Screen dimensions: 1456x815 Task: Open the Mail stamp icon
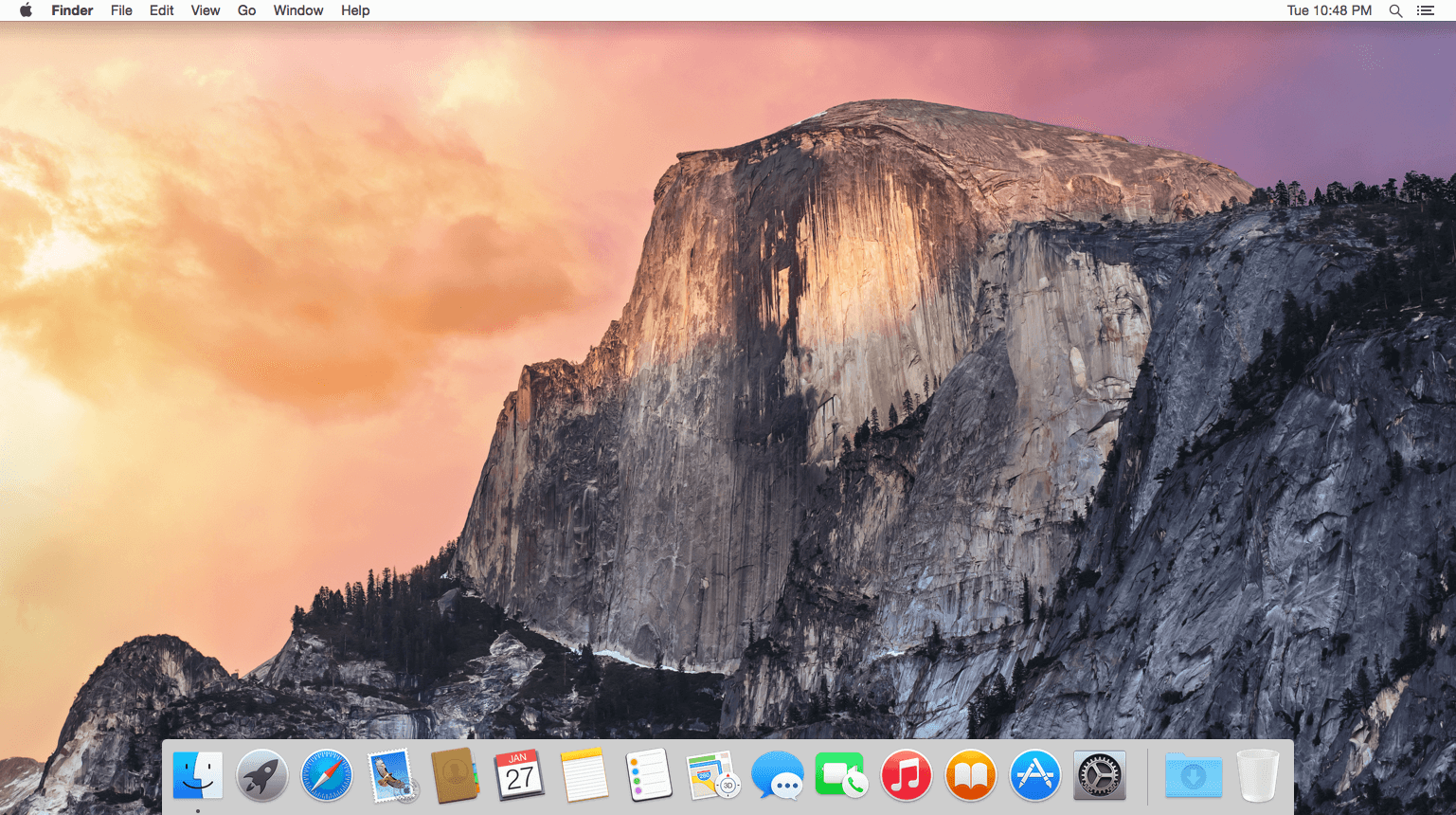click(391, 775)
